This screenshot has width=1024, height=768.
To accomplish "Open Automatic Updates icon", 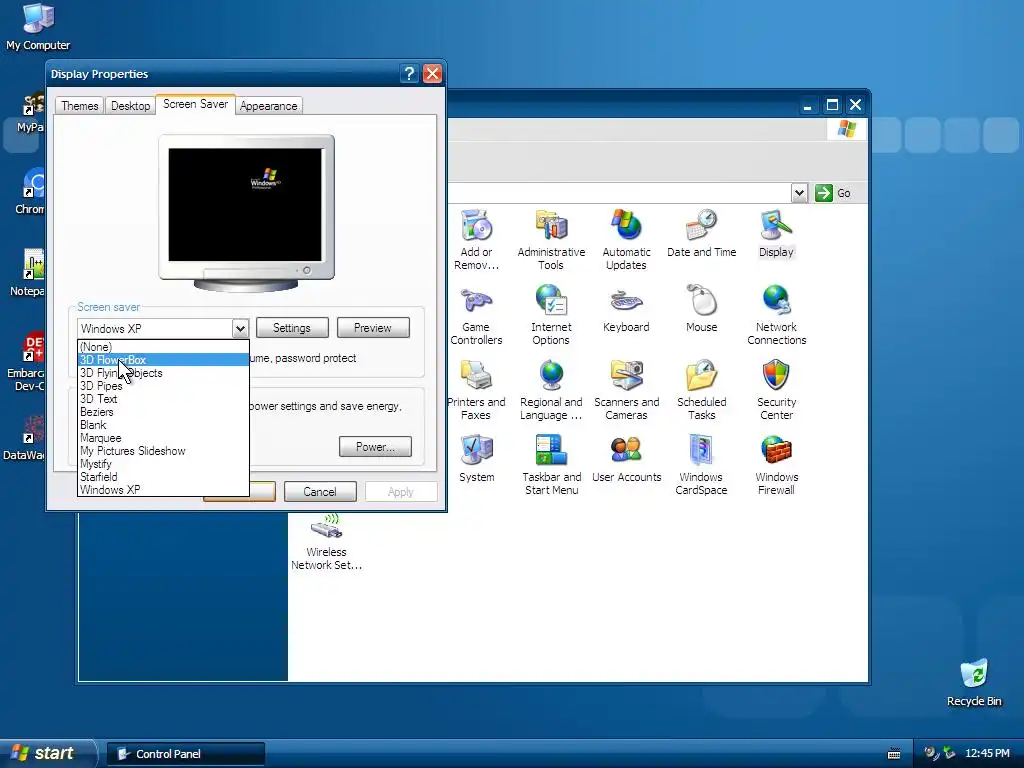I will pyautogui.click(x=626, y=239).
